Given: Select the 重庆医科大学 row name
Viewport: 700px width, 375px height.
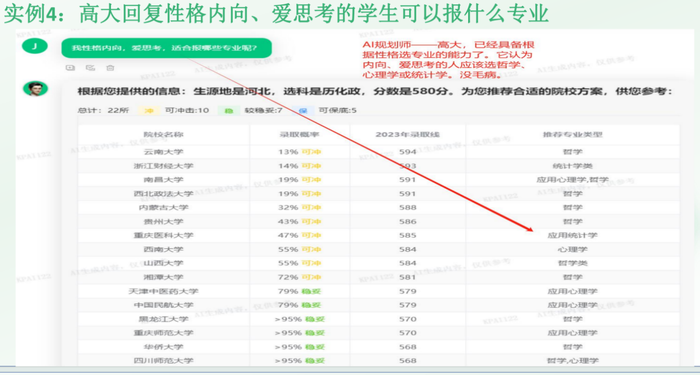Looking at the screenshot, I should [163, 235].
